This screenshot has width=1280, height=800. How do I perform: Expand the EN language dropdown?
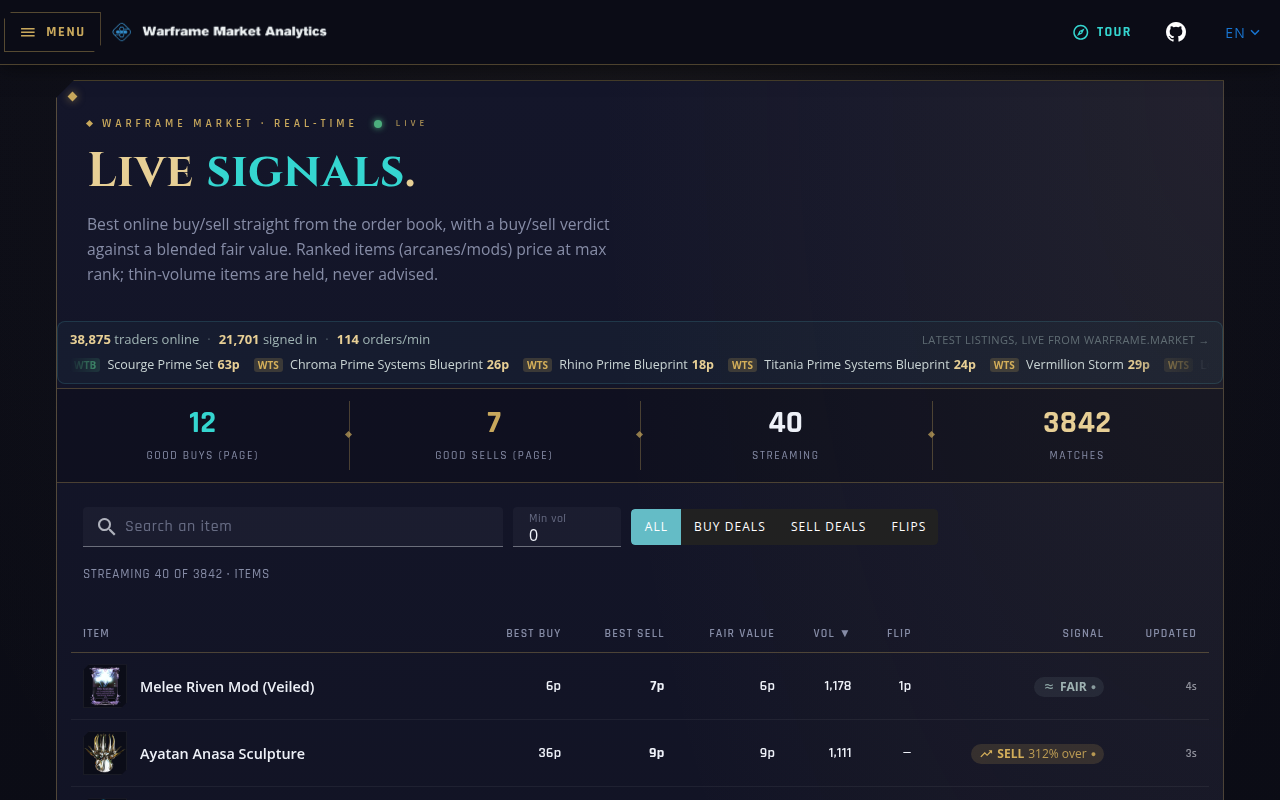point(1243,32)
